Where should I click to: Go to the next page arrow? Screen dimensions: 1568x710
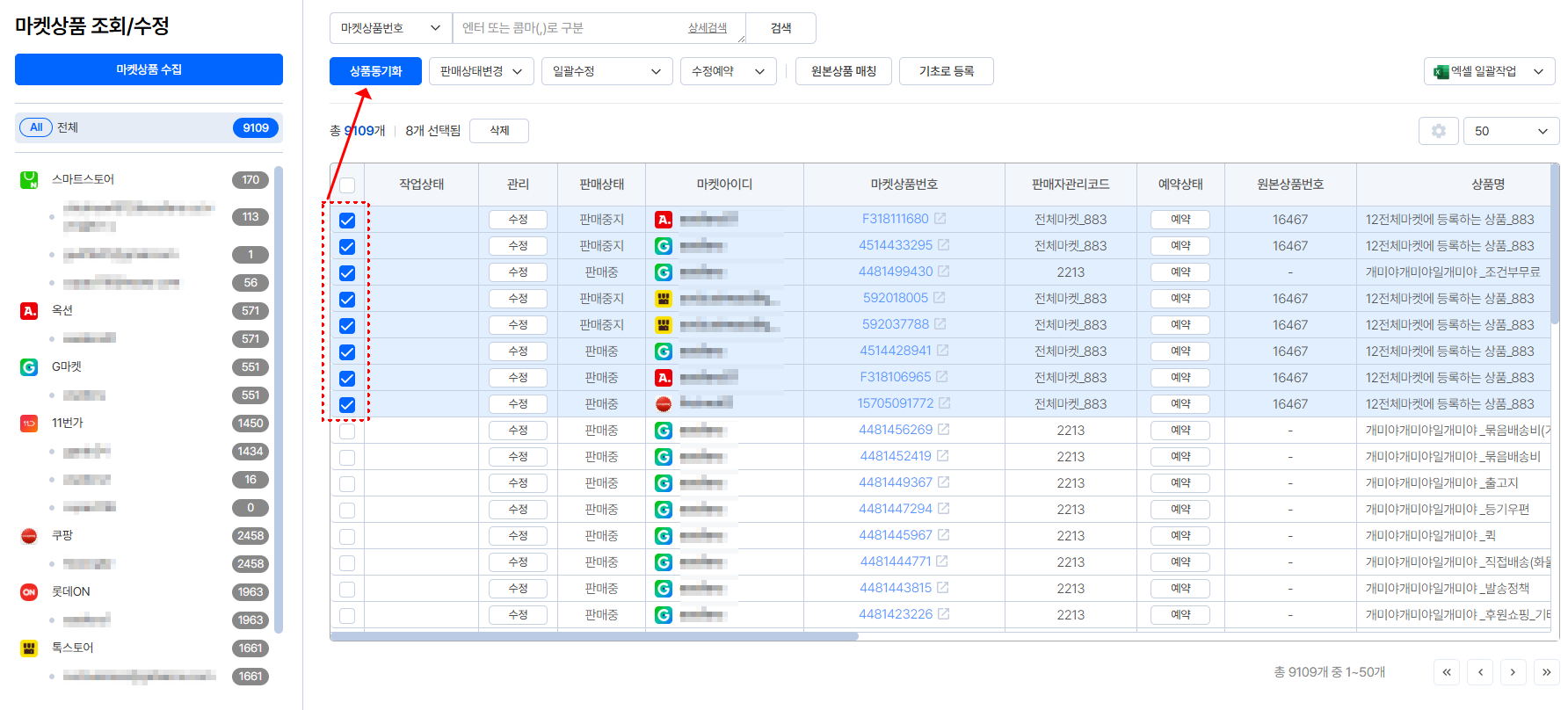pyautogui.click(x=1513, y=672)
